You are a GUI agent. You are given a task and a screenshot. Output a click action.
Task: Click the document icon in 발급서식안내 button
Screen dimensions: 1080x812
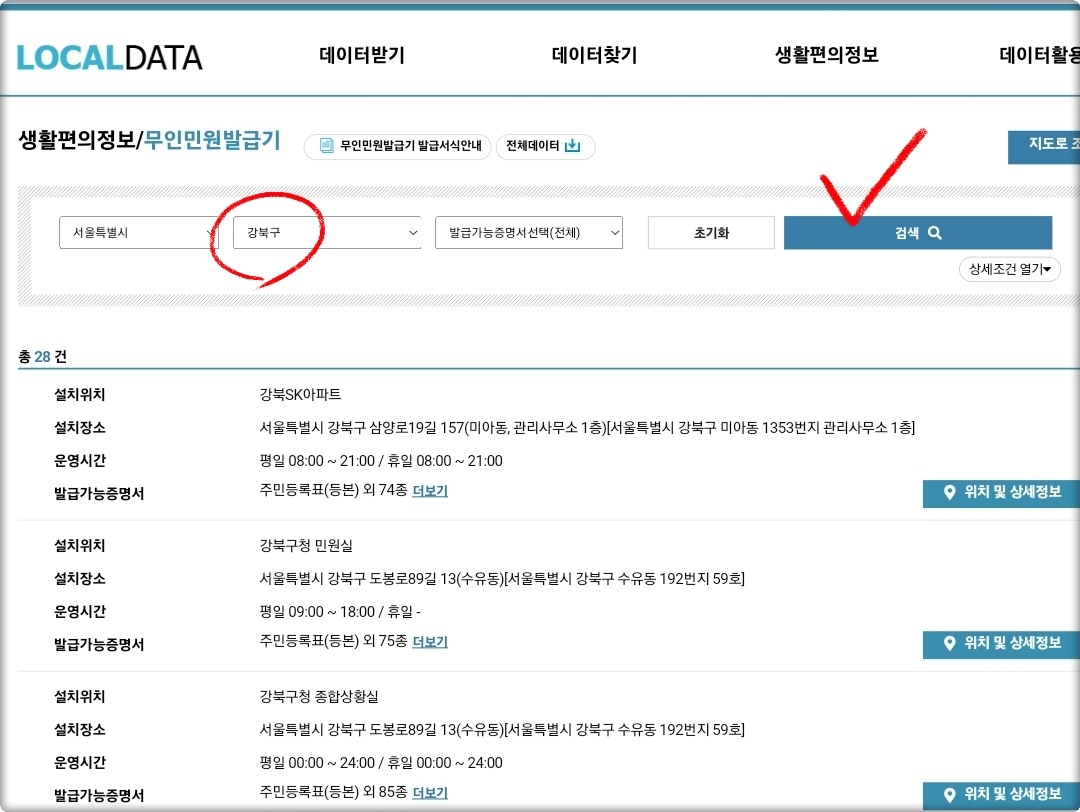pos(326,145)
